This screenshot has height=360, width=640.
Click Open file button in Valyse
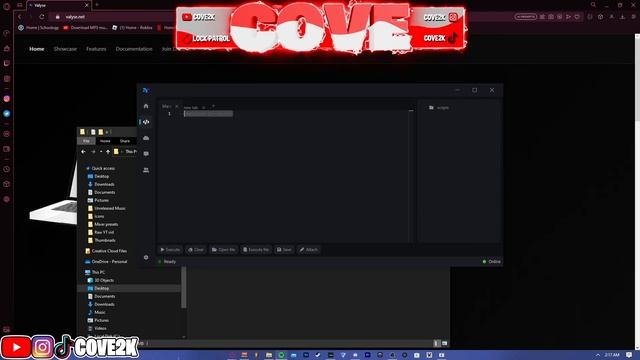click(x=223, y=249)
